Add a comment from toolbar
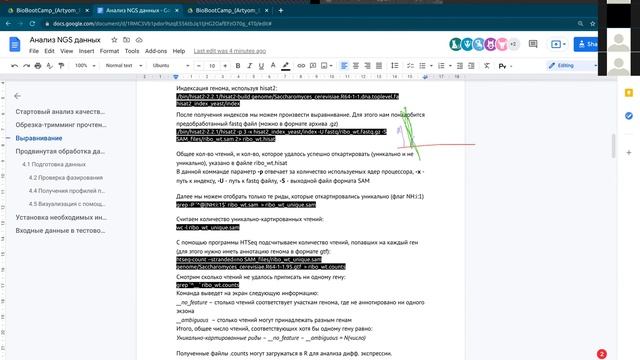 pyautogui.click(x=313, y=66)
